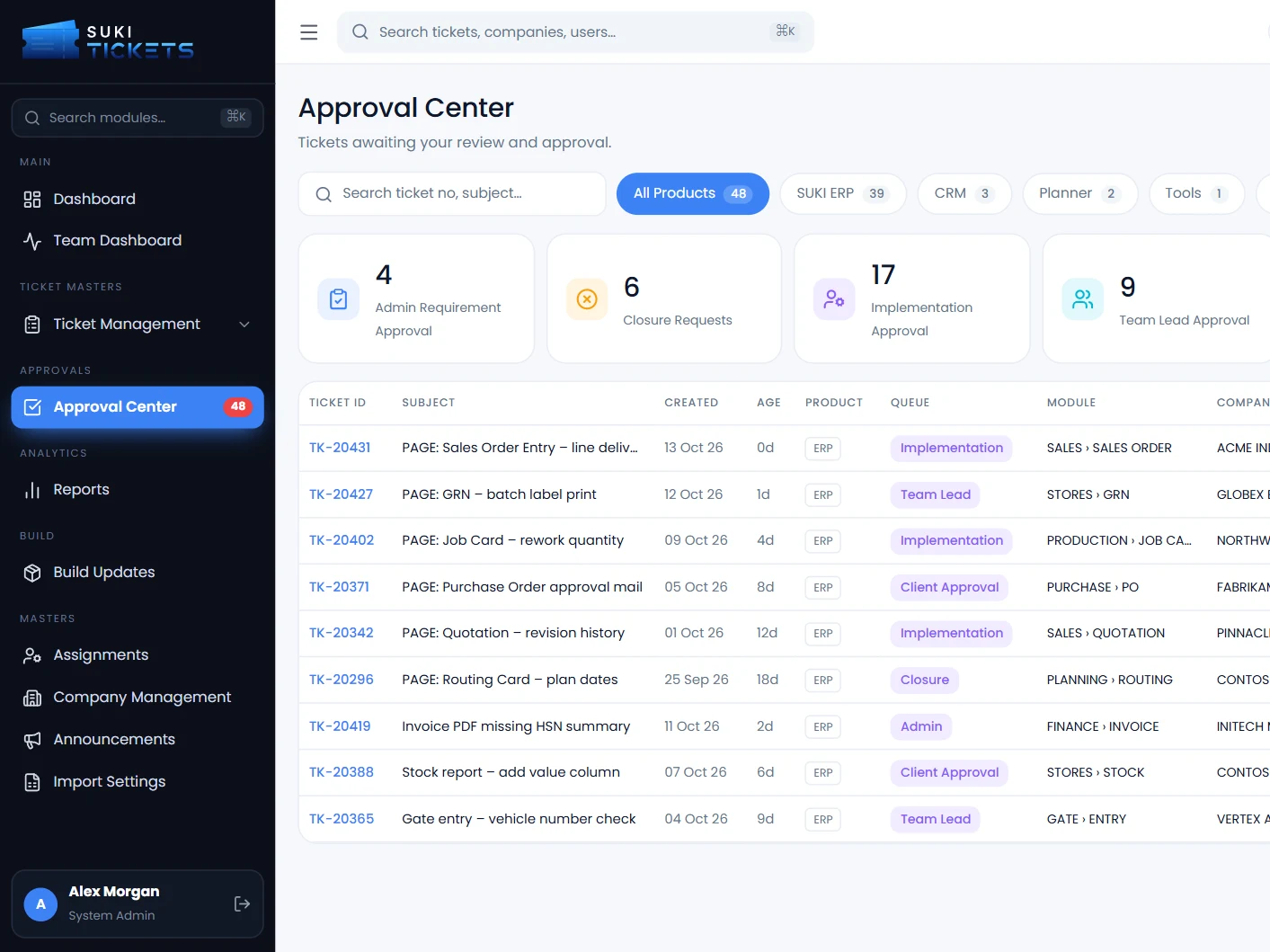Image resolution: width=1270 pixels, height=952 pixels.
Task: Click the Ticket Management clipboard icon
Action: click(x=32, y=325)
